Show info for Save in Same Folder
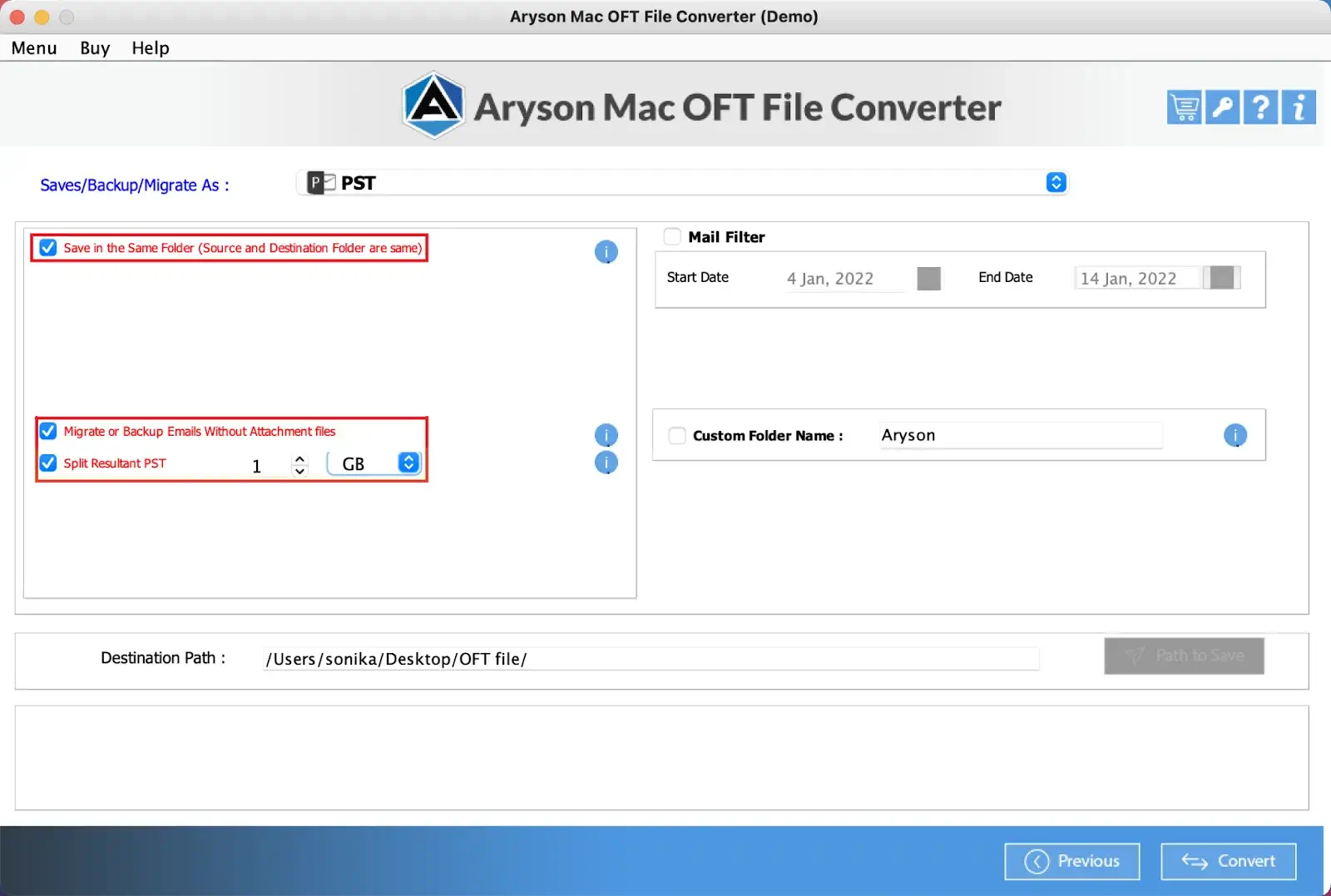The width and height of the screenshot is (1331, 896). pyautogui.click(x=606, y=251)
